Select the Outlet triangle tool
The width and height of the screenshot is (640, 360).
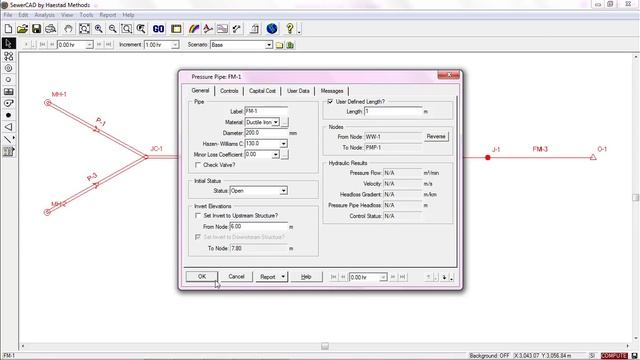[x=8, y=127]
